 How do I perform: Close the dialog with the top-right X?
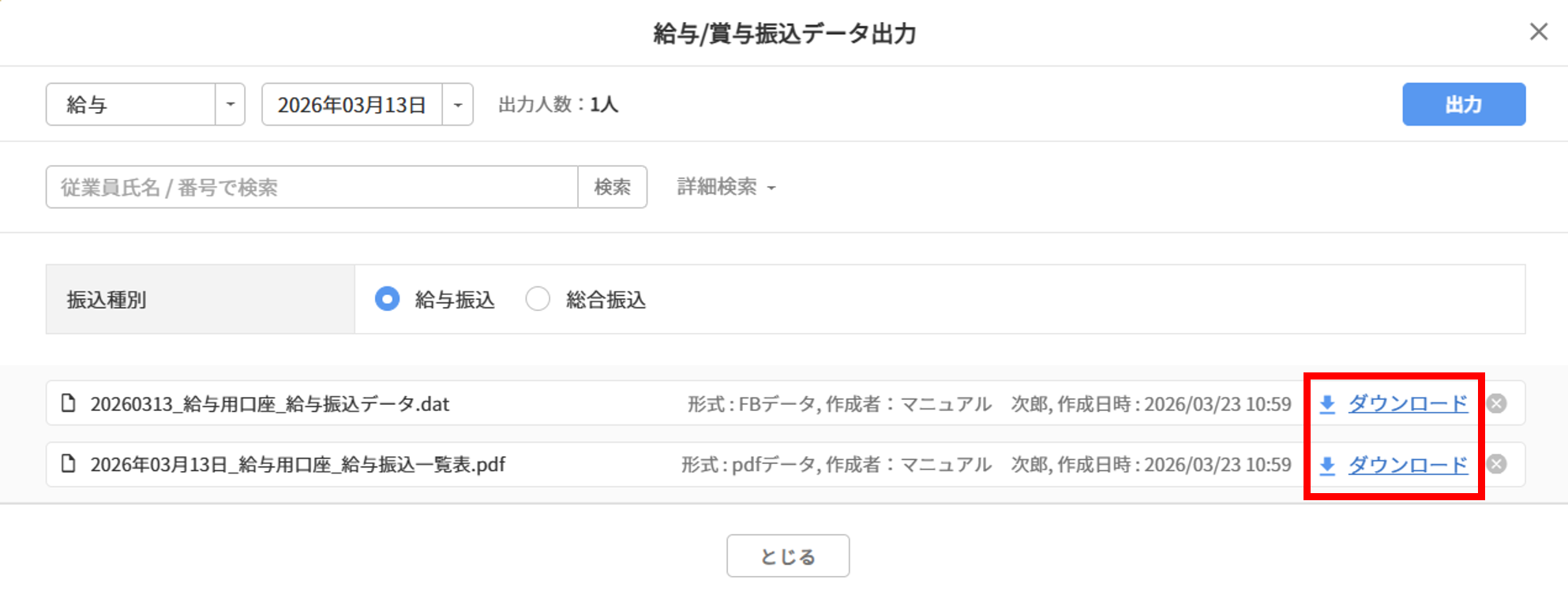[x=1538, y=32]
